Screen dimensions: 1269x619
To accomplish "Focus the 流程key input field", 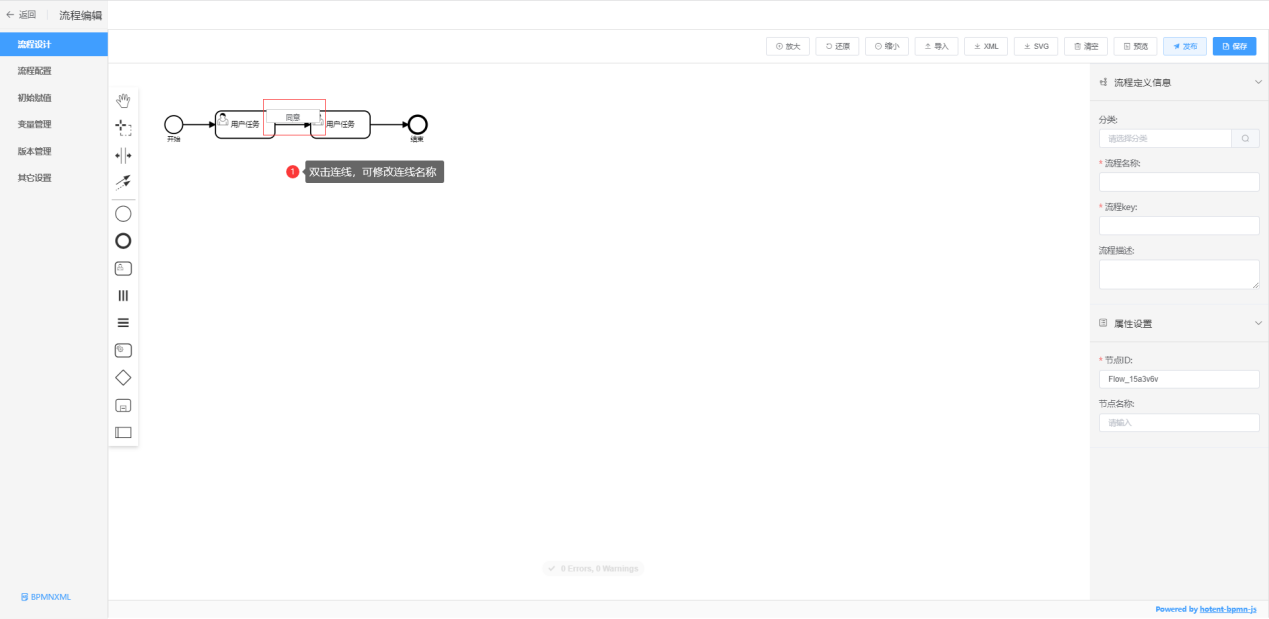I will pos(1179,225).
